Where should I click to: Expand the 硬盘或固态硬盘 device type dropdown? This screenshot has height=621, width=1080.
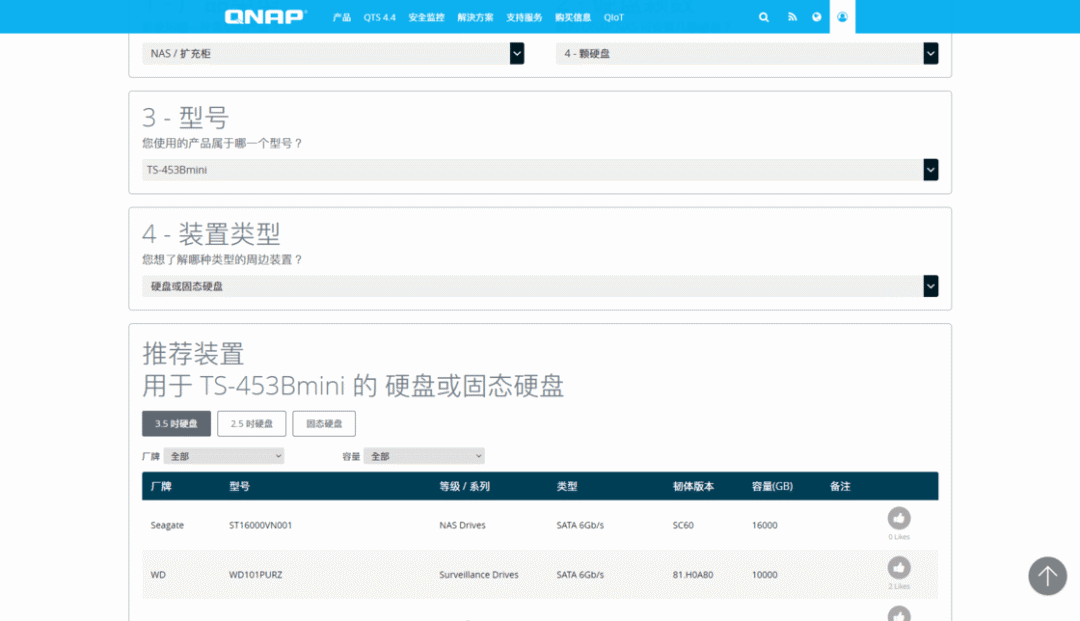[x=540, y=286]
